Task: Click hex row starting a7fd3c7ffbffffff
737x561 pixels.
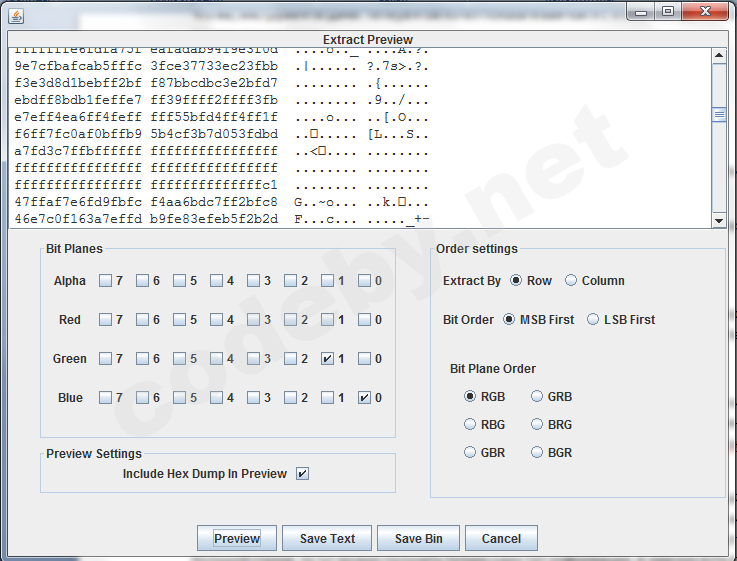Action: 221,151
